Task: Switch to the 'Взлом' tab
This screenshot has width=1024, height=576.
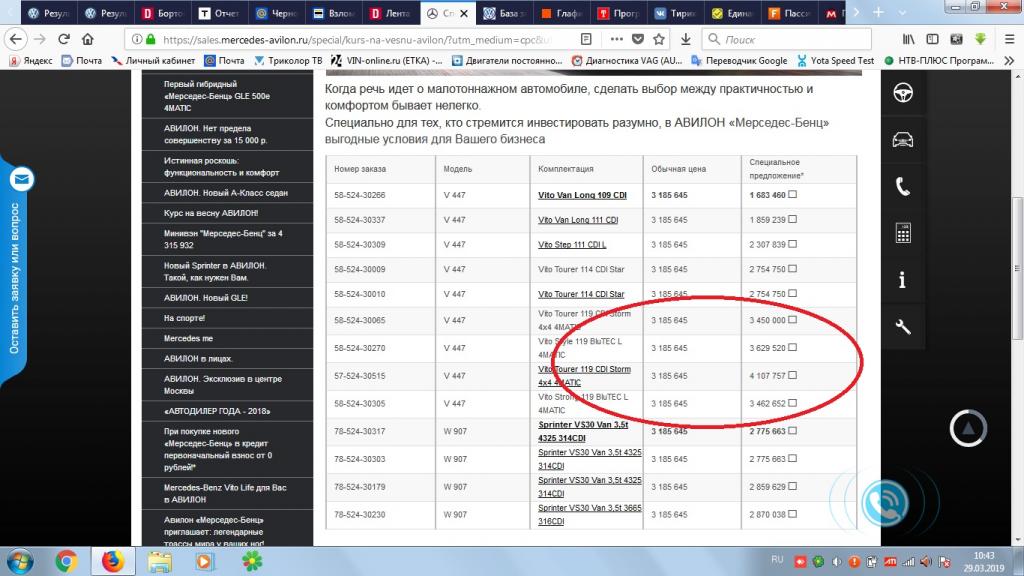Action: click(x=334, y=12)
